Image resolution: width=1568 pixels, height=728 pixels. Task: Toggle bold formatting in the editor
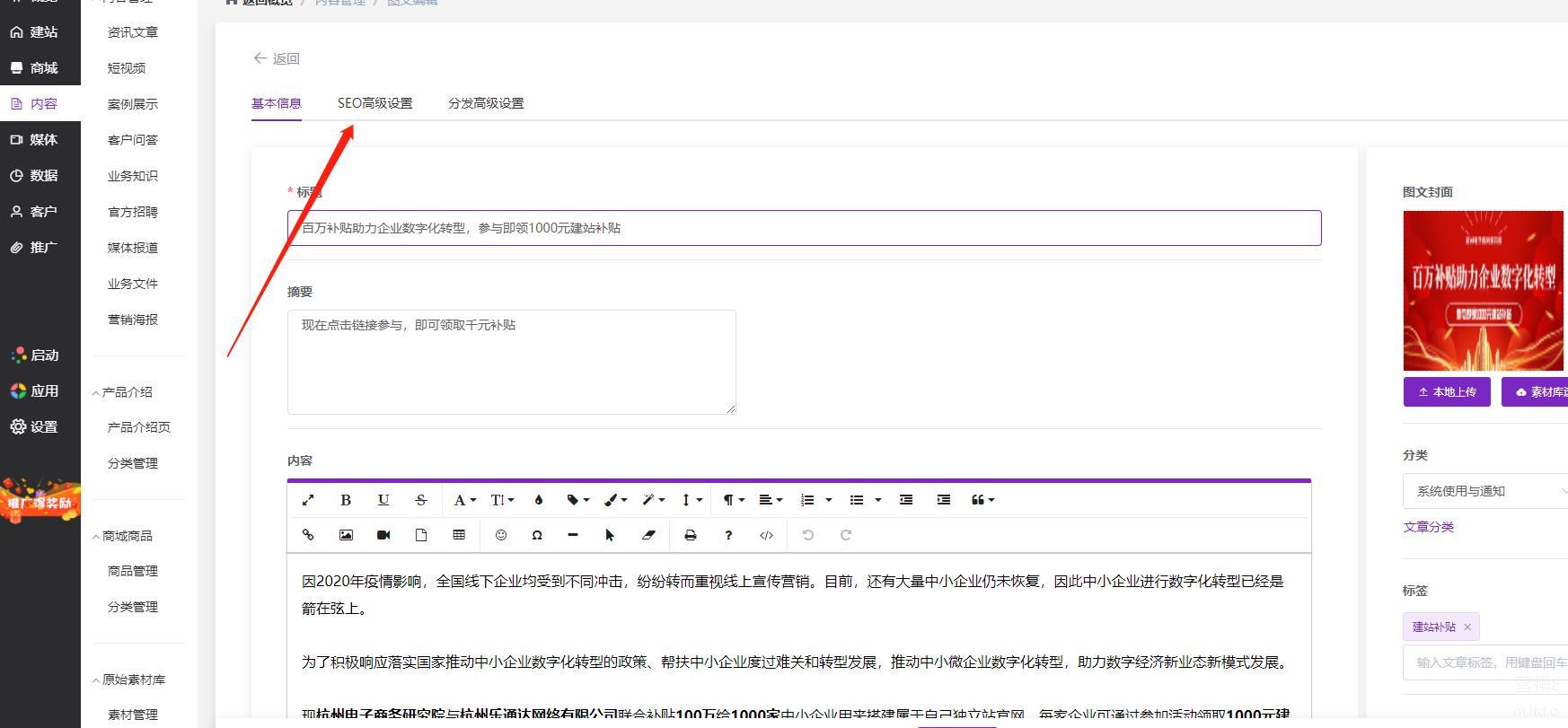point(346,500)
